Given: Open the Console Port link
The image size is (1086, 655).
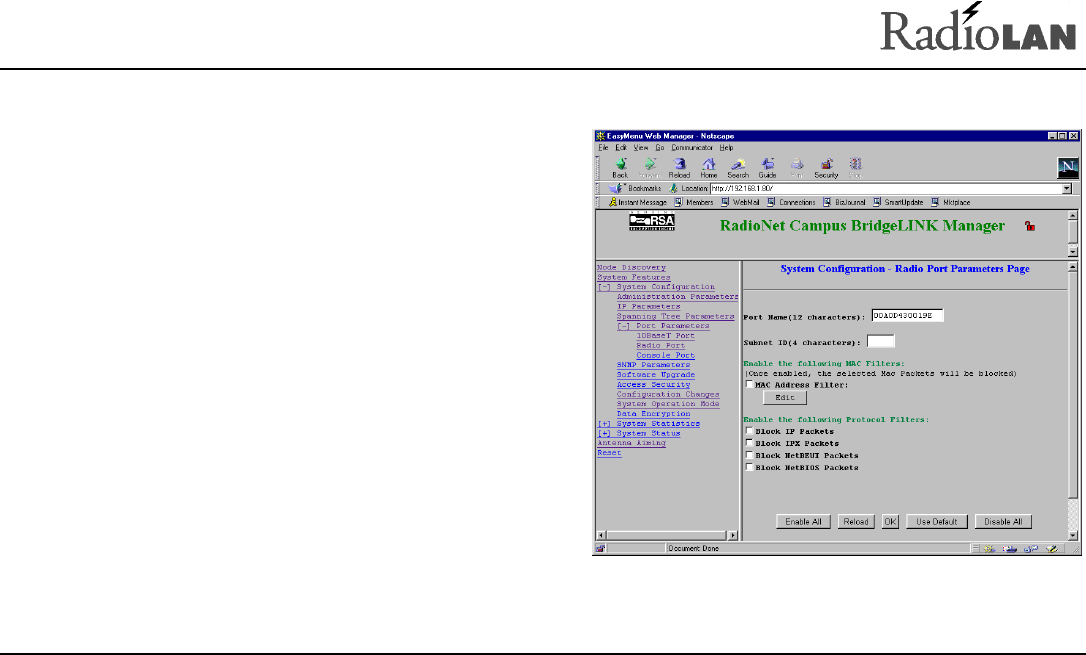Looking at the screenshot, I should [x=665, y=355].
